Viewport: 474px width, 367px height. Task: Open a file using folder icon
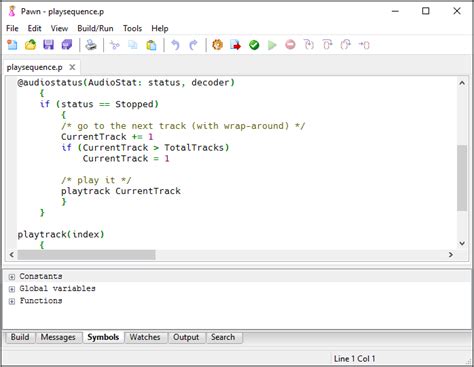30,45
